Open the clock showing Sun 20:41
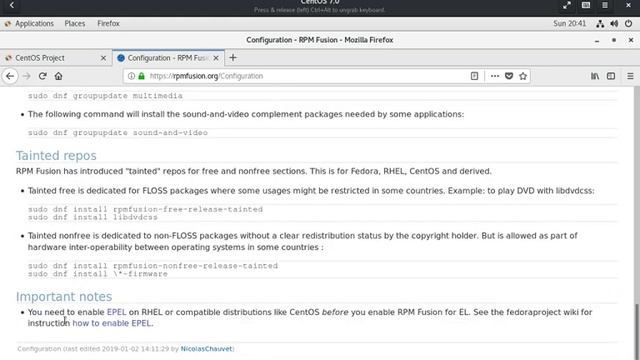This screenshot has height=360, width=640. pyautogui.click(x=569, y=24)
